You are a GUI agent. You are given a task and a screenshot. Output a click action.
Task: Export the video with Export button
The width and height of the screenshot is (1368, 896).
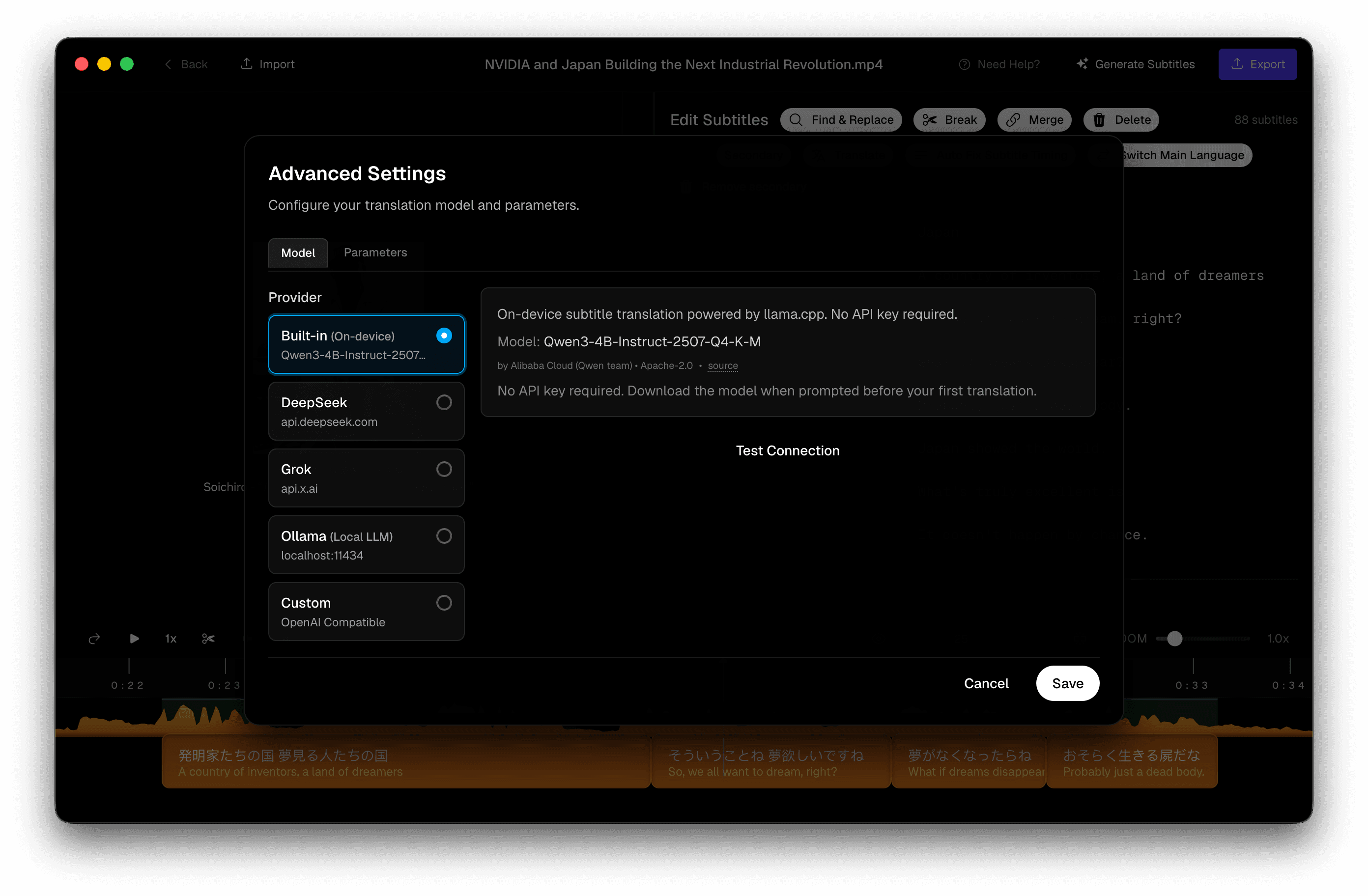[1257, 64]
